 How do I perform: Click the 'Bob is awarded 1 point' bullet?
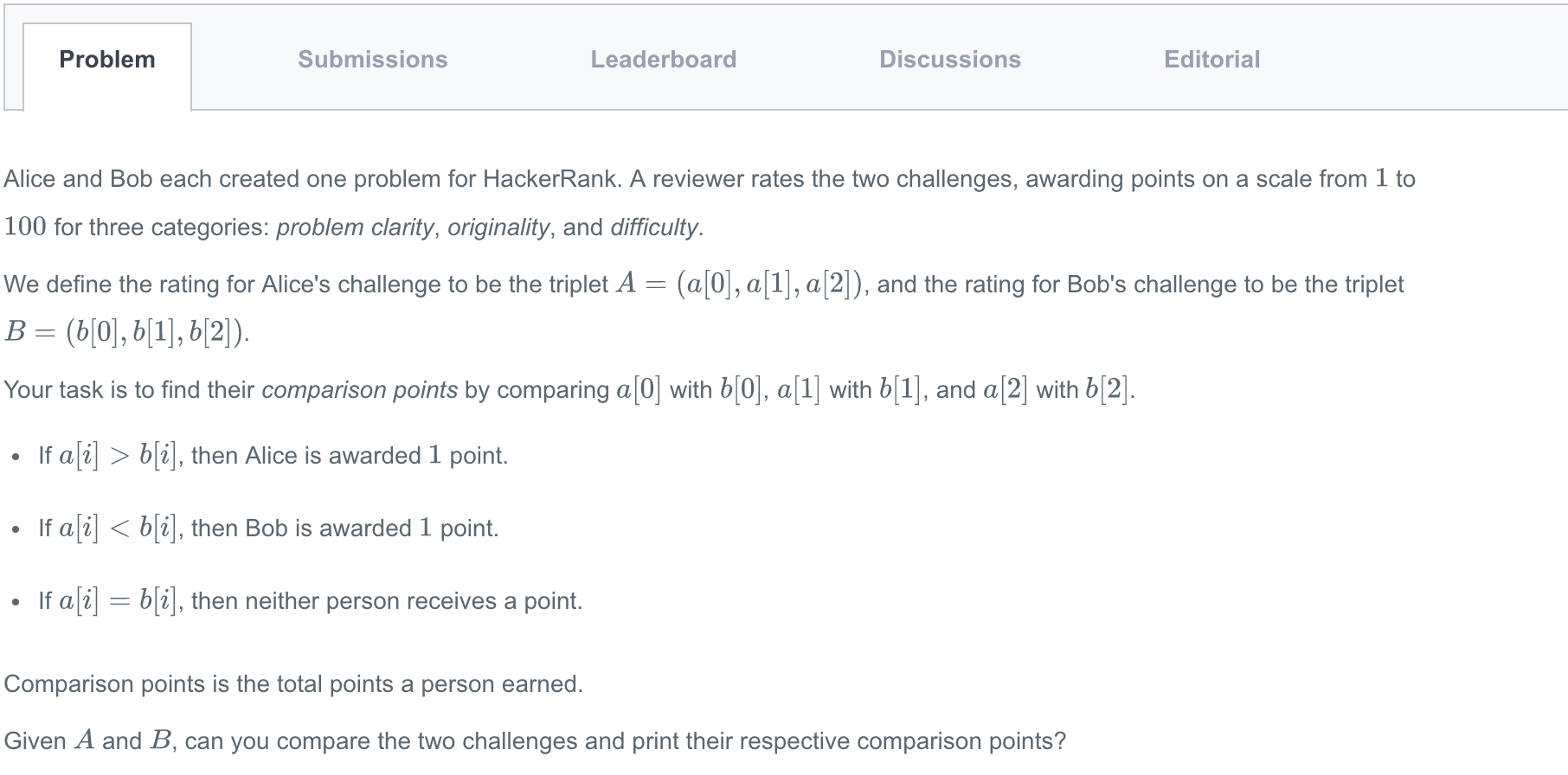(269, 528)
